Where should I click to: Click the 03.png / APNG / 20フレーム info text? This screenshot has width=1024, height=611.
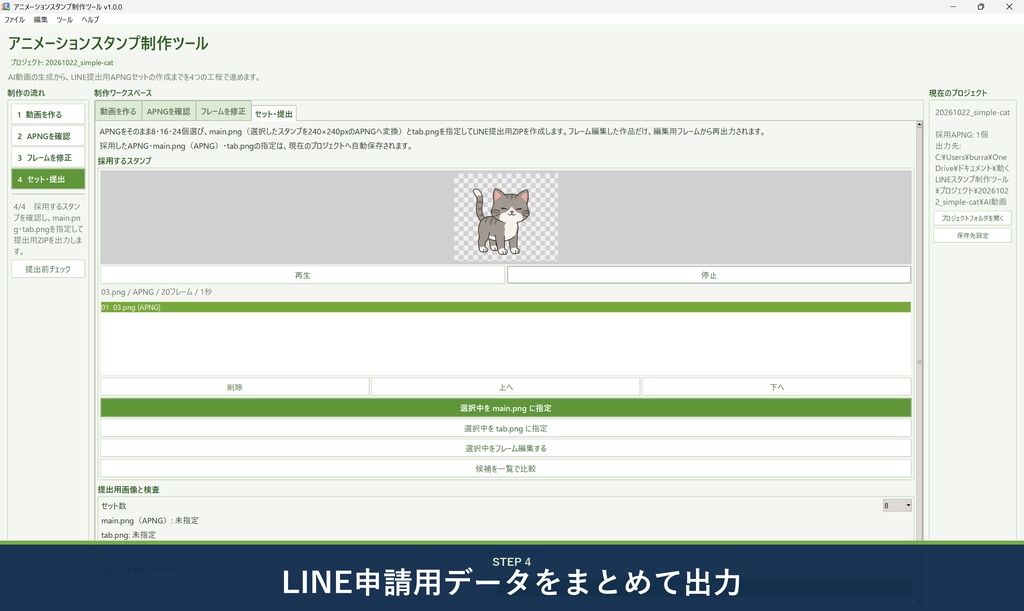click(156, 292)
